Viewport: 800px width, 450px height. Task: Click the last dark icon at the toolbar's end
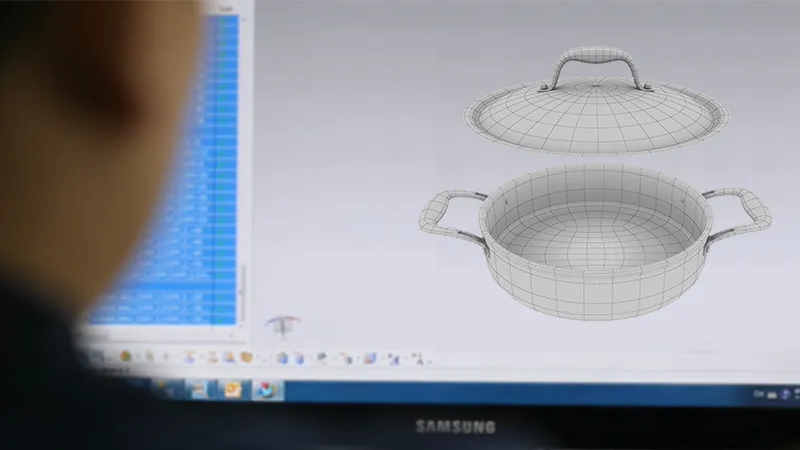click(x=418, y=359)
